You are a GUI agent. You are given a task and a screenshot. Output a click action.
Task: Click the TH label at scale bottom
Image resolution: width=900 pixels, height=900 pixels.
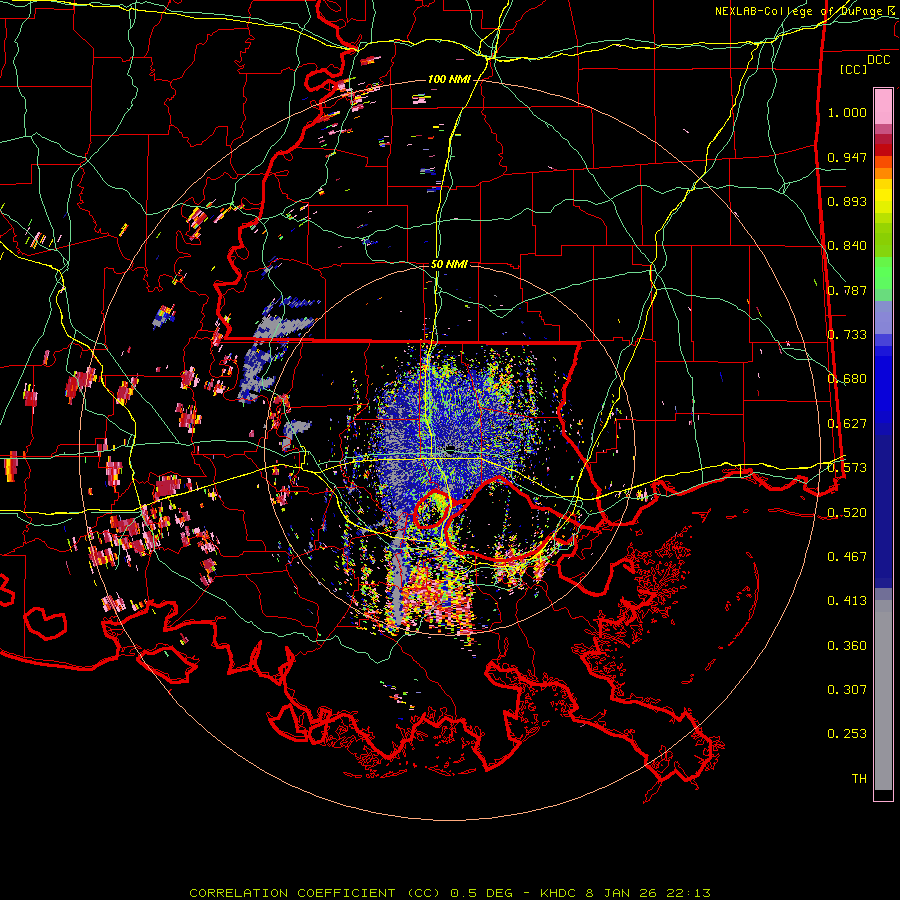(859, 779)
